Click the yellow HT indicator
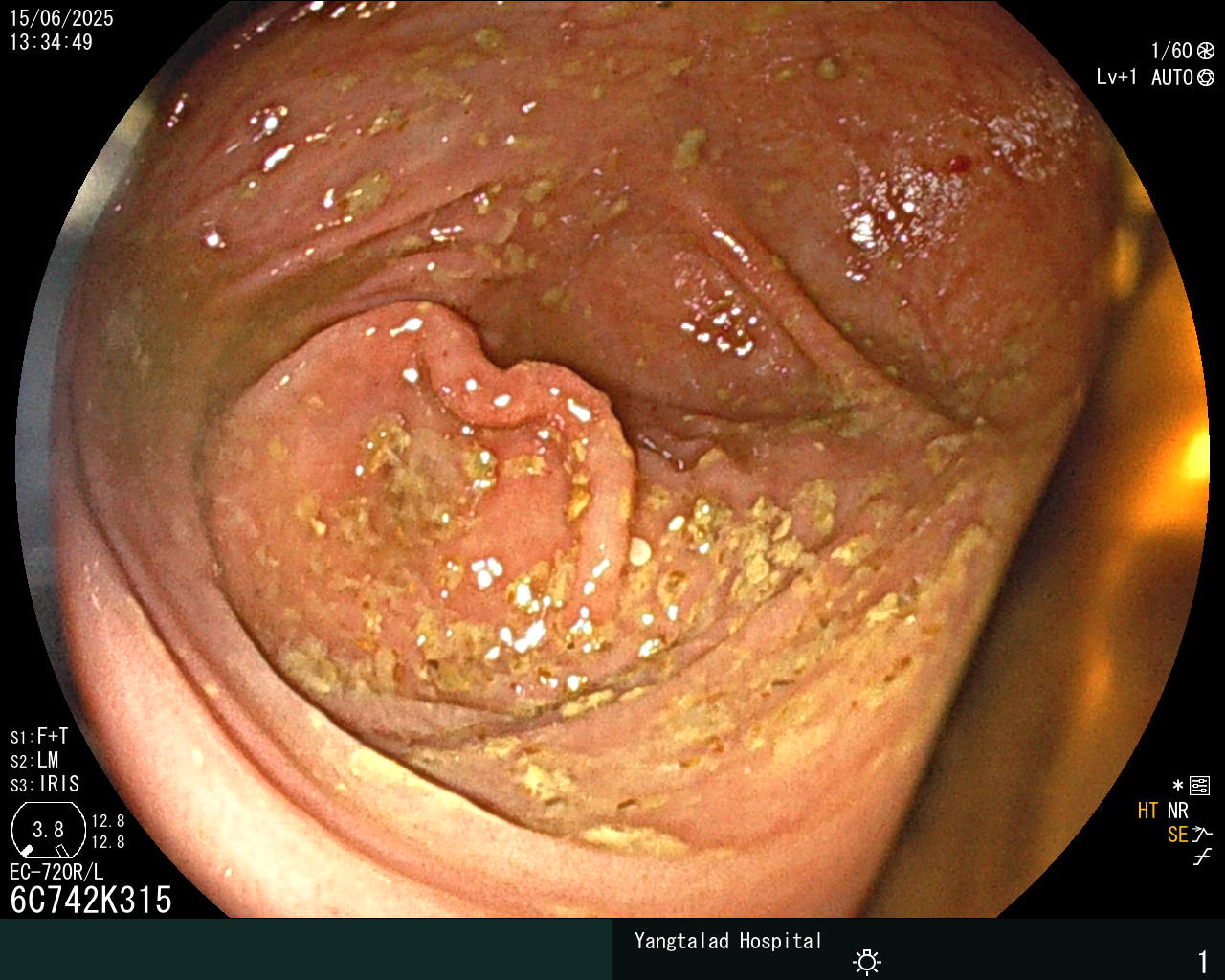Viewport: 1225px width, 980px height. tap(1147, 811)
